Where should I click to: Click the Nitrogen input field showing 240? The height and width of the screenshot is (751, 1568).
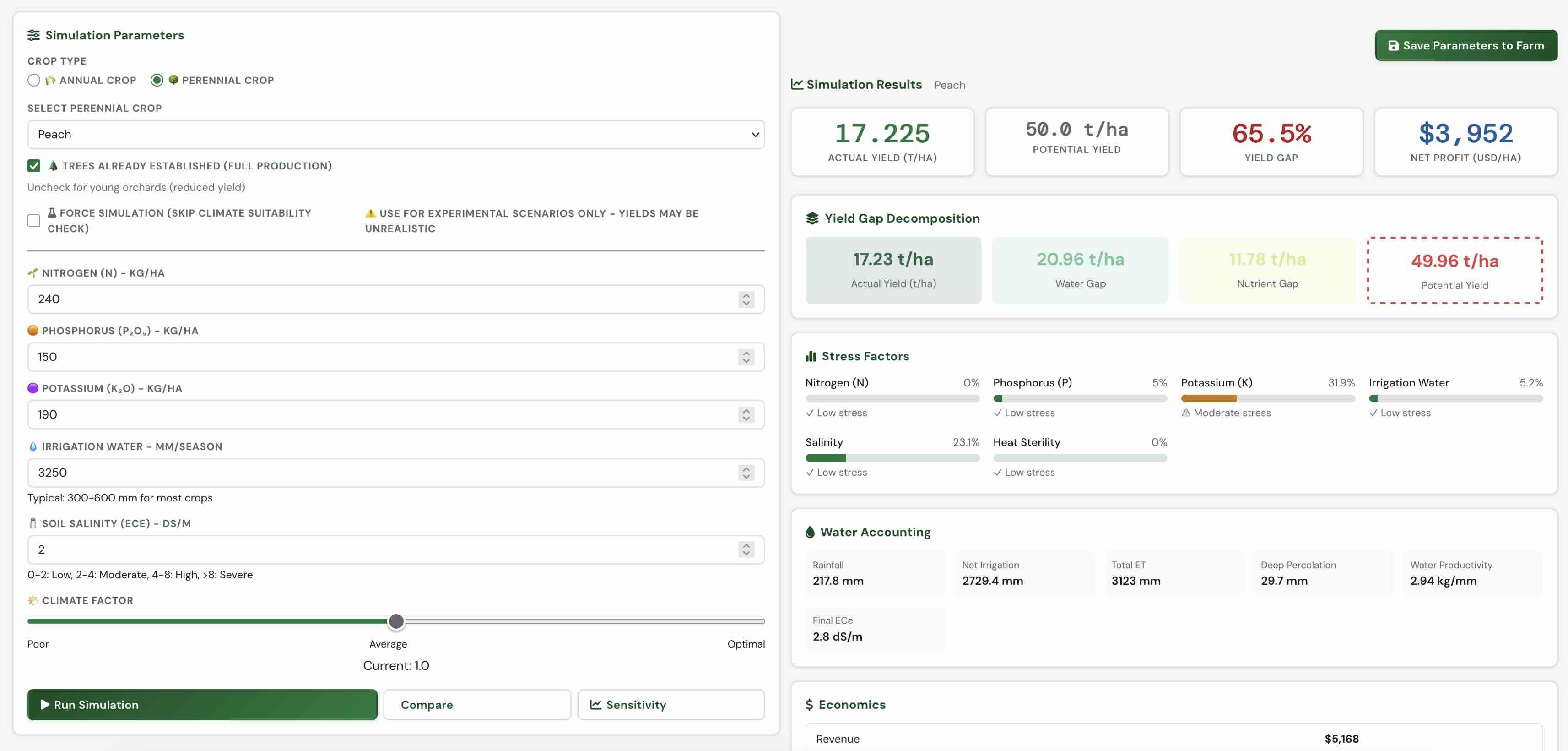[396, 299]
